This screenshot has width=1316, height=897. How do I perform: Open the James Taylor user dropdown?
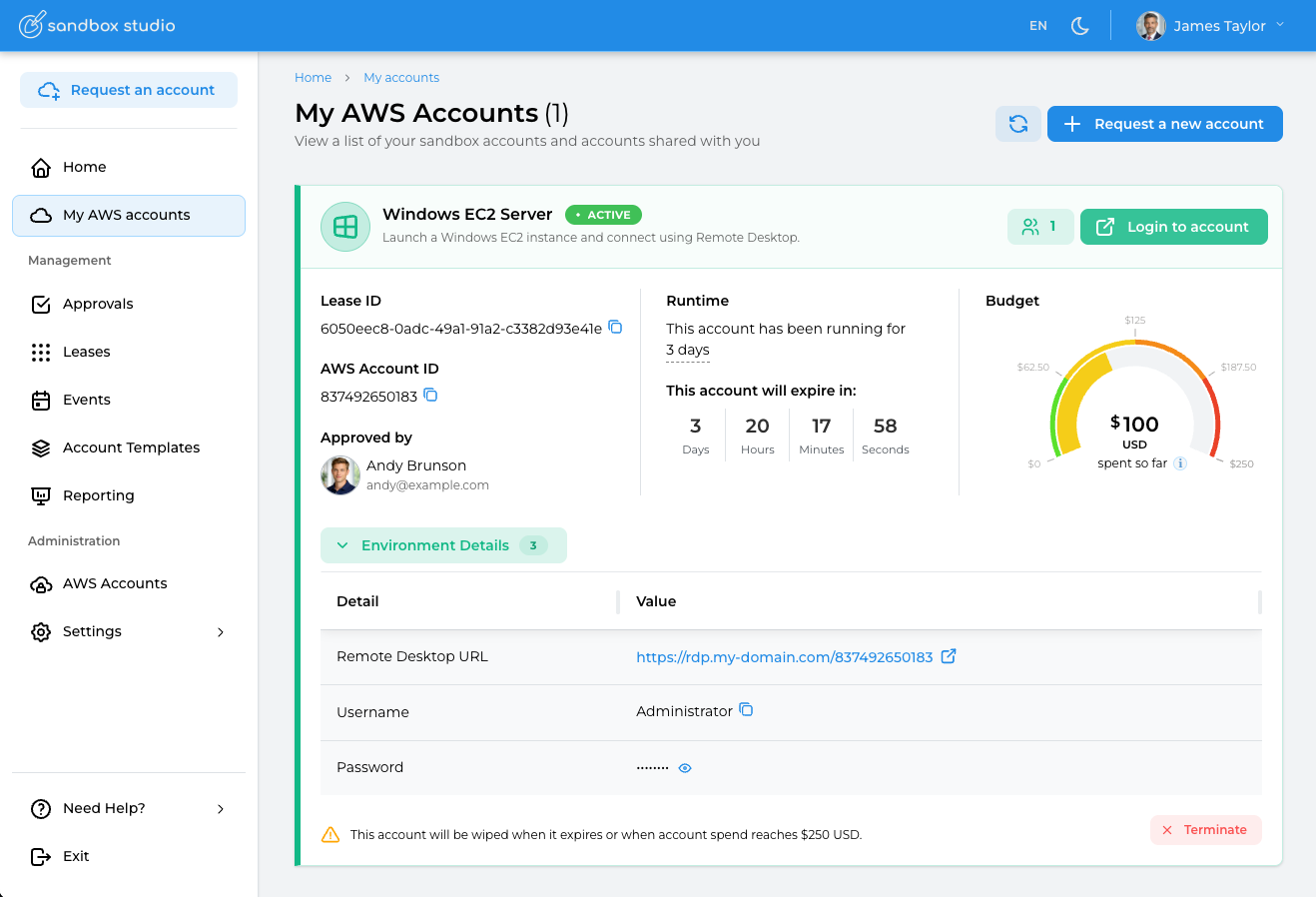[x=1210, y=26]
